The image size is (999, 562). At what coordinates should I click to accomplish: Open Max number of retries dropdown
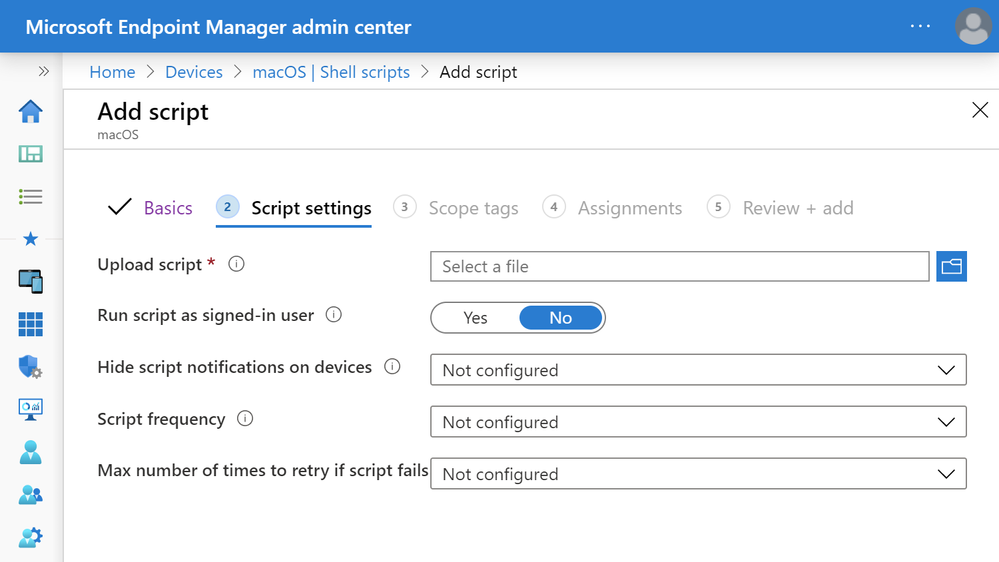pos(698,473)
